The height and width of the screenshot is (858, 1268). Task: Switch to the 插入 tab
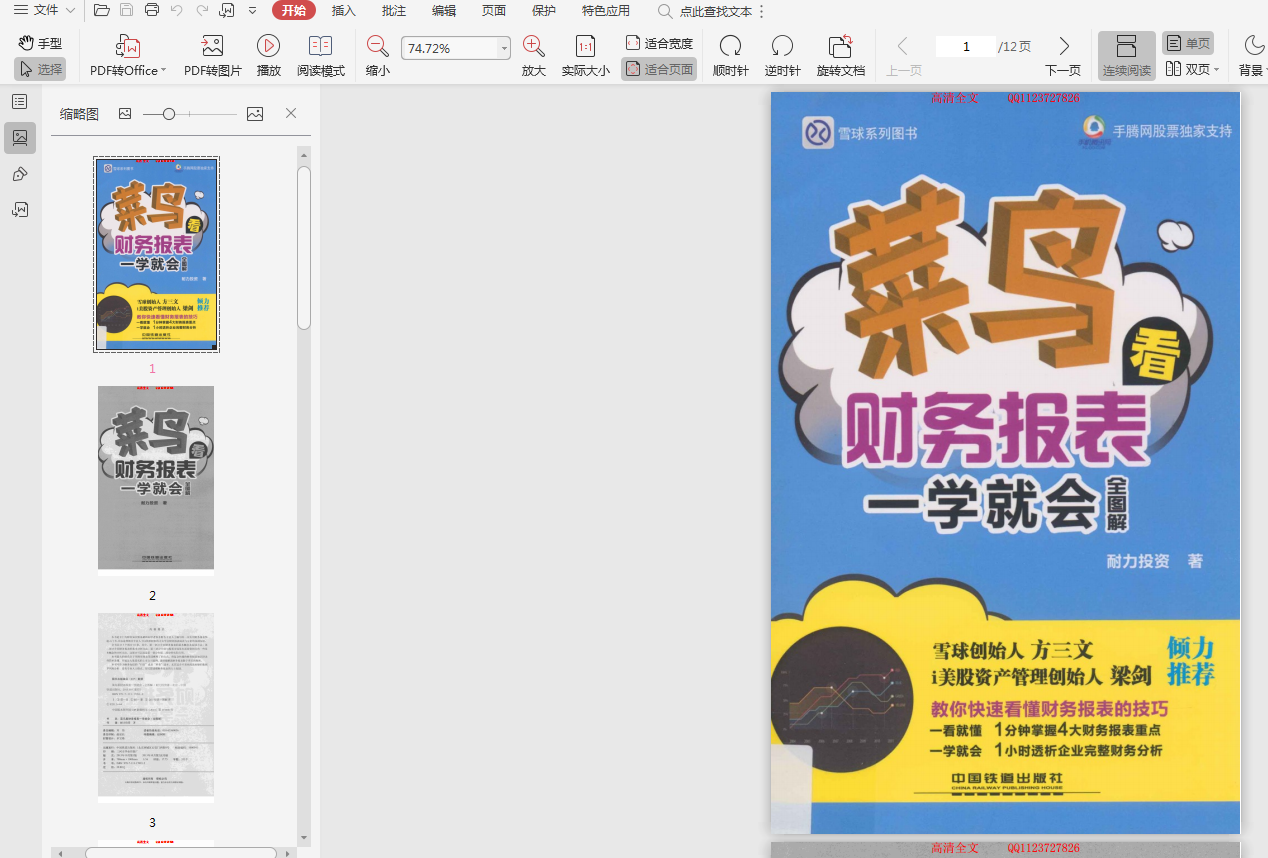point(343,11)
